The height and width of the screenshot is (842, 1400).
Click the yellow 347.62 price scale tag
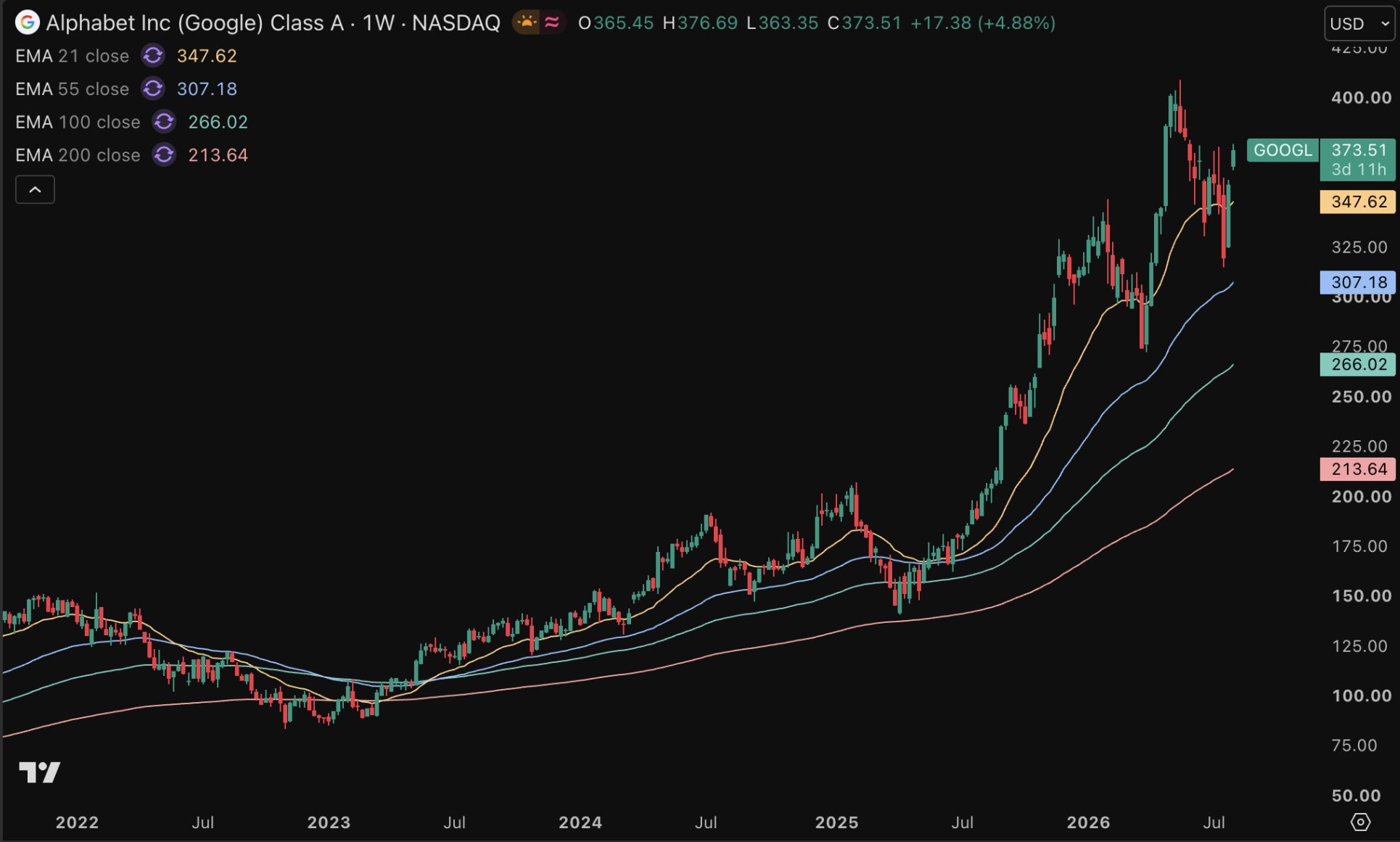point(1358,202)
